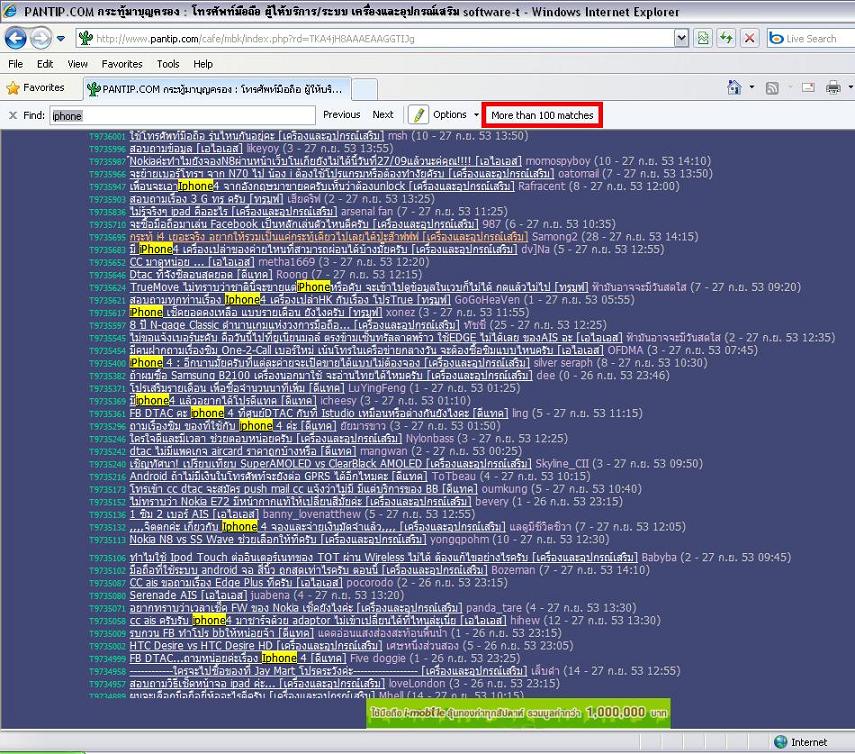Close the Find bar with X
855x754 pixels.
click(x=13, y=115)
